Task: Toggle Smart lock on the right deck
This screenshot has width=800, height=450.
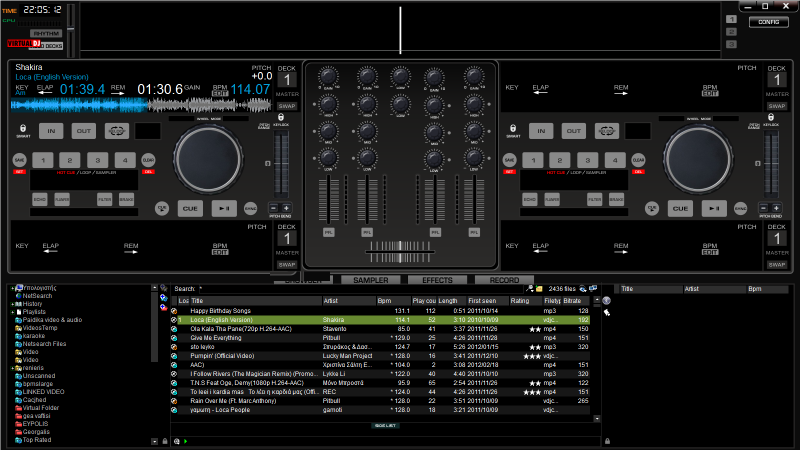Action: [x=513, y=129]
